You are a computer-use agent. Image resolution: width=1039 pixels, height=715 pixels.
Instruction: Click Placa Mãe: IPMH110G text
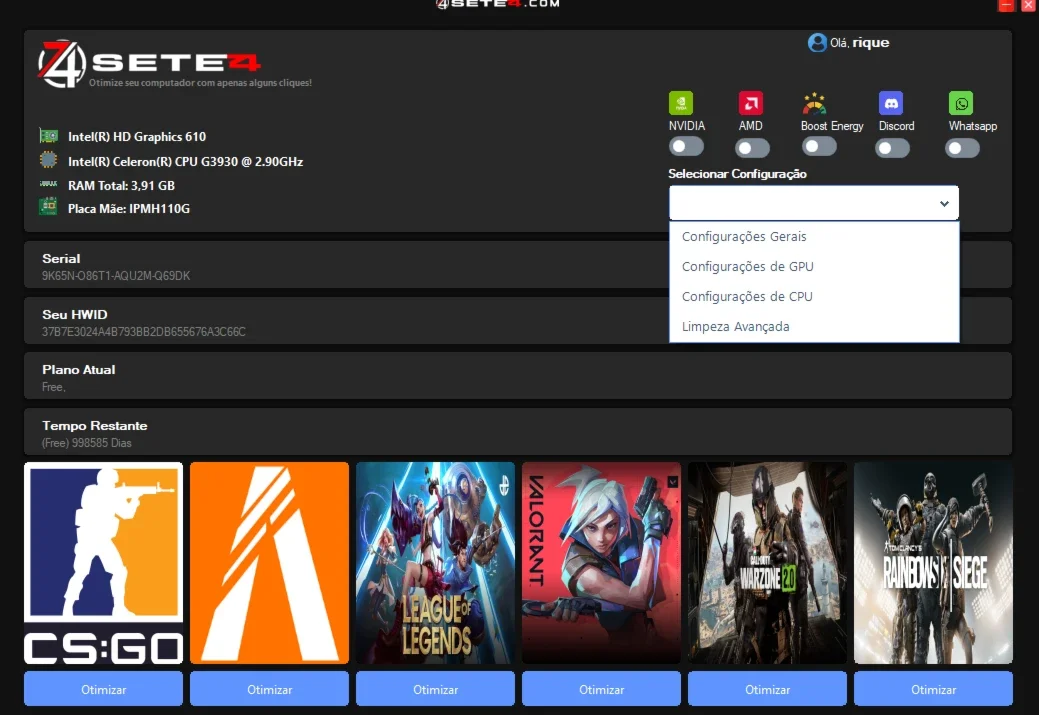129,209
